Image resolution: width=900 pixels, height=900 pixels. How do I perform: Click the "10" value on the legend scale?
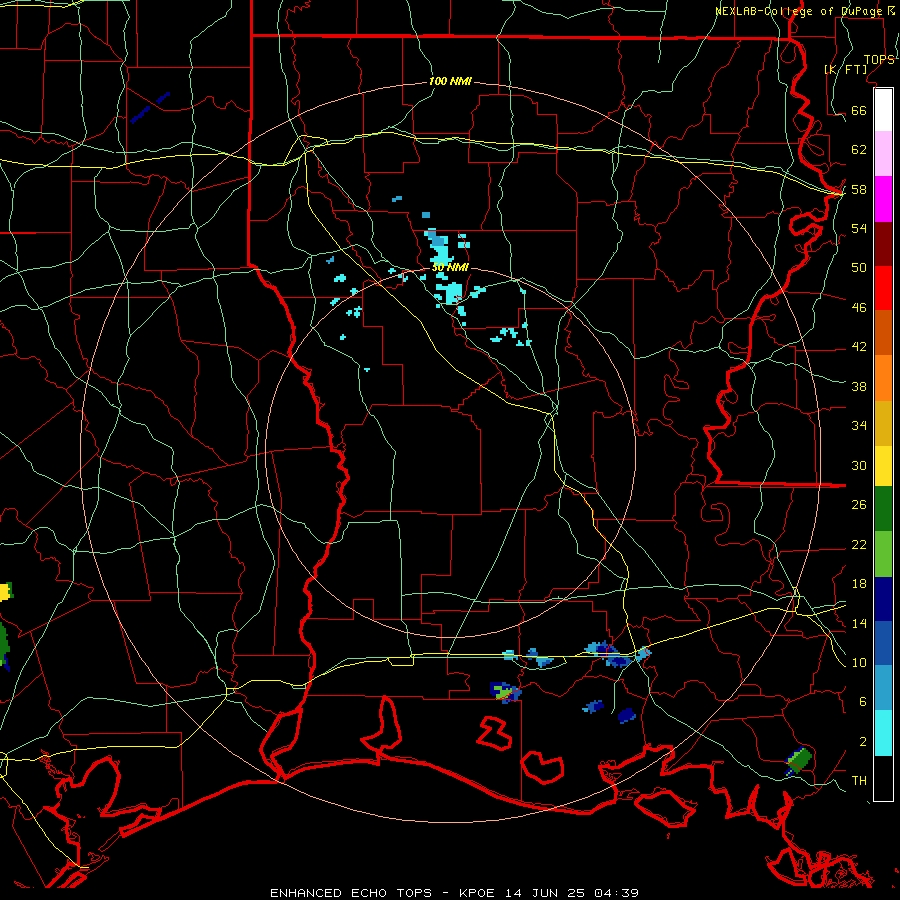859,663
